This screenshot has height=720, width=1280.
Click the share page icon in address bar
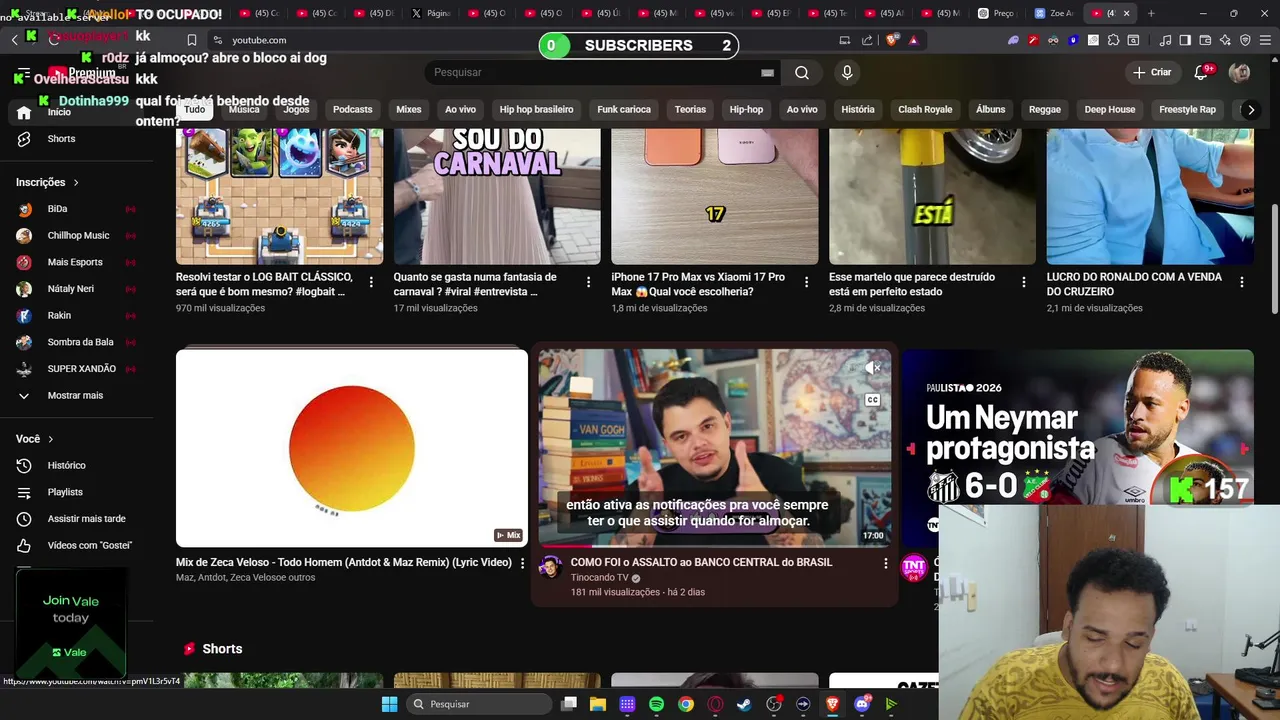click(867, 40)
